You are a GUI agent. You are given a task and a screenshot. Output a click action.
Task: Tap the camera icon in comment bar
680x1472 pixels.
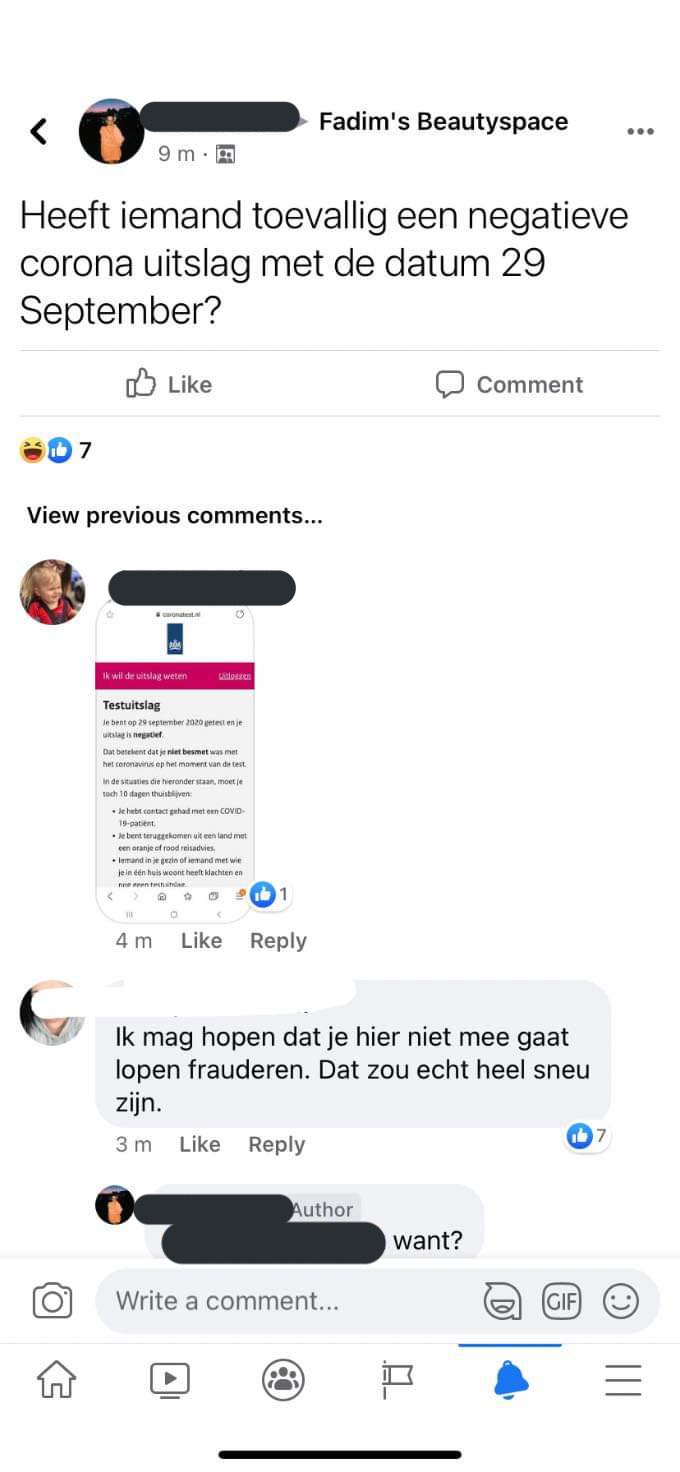click(52, 1300)
